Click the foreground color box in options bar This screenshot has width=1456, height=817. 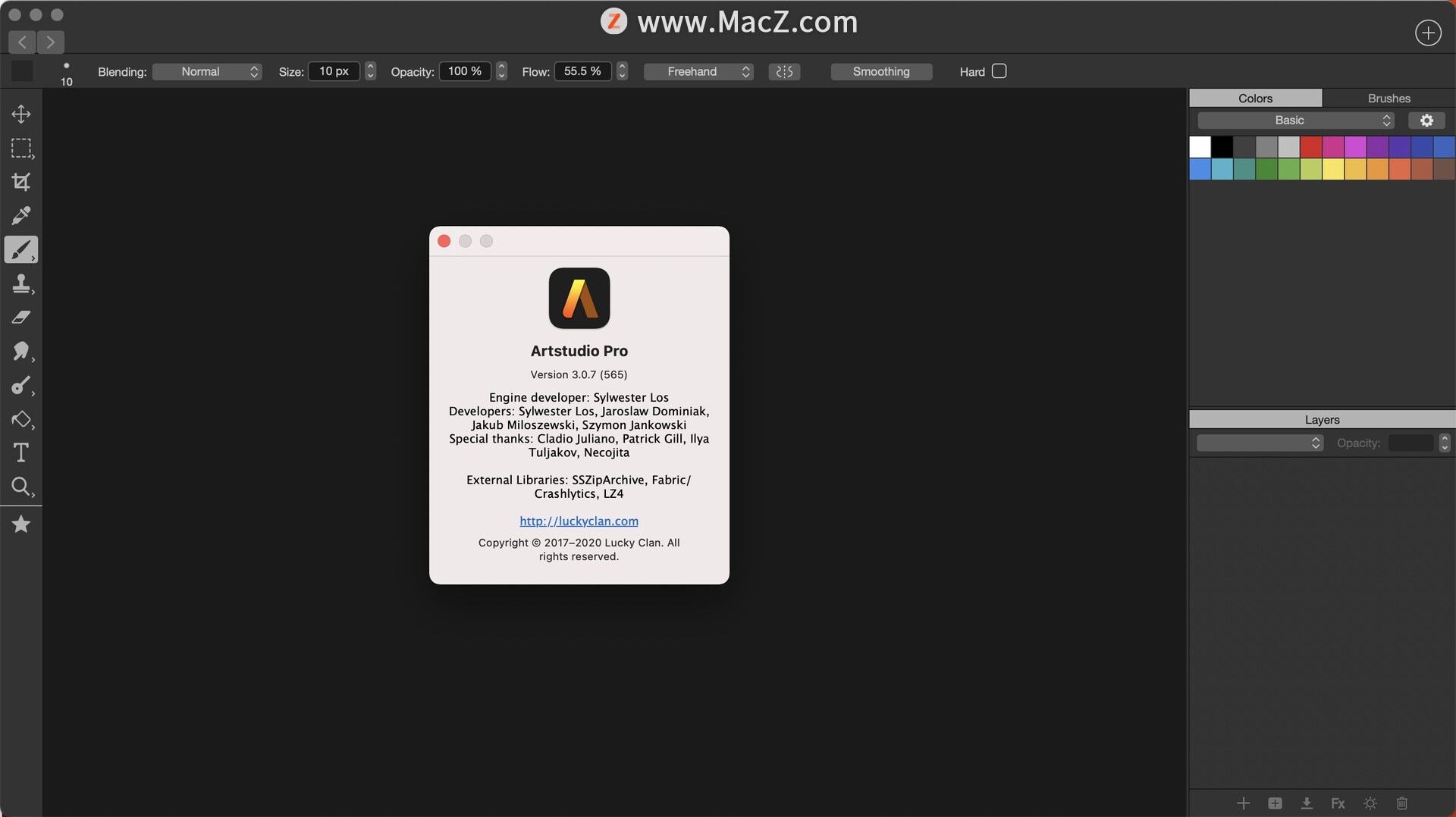click(23, 71)
